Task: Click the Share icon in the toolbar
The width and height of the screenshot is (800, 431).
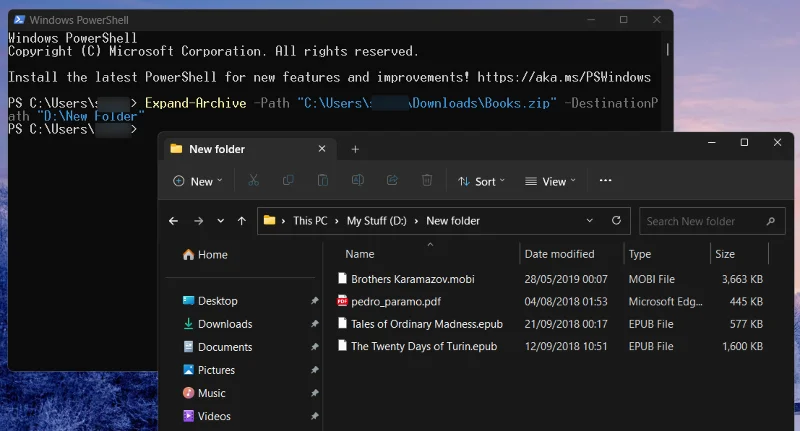Action: [392, 181]
